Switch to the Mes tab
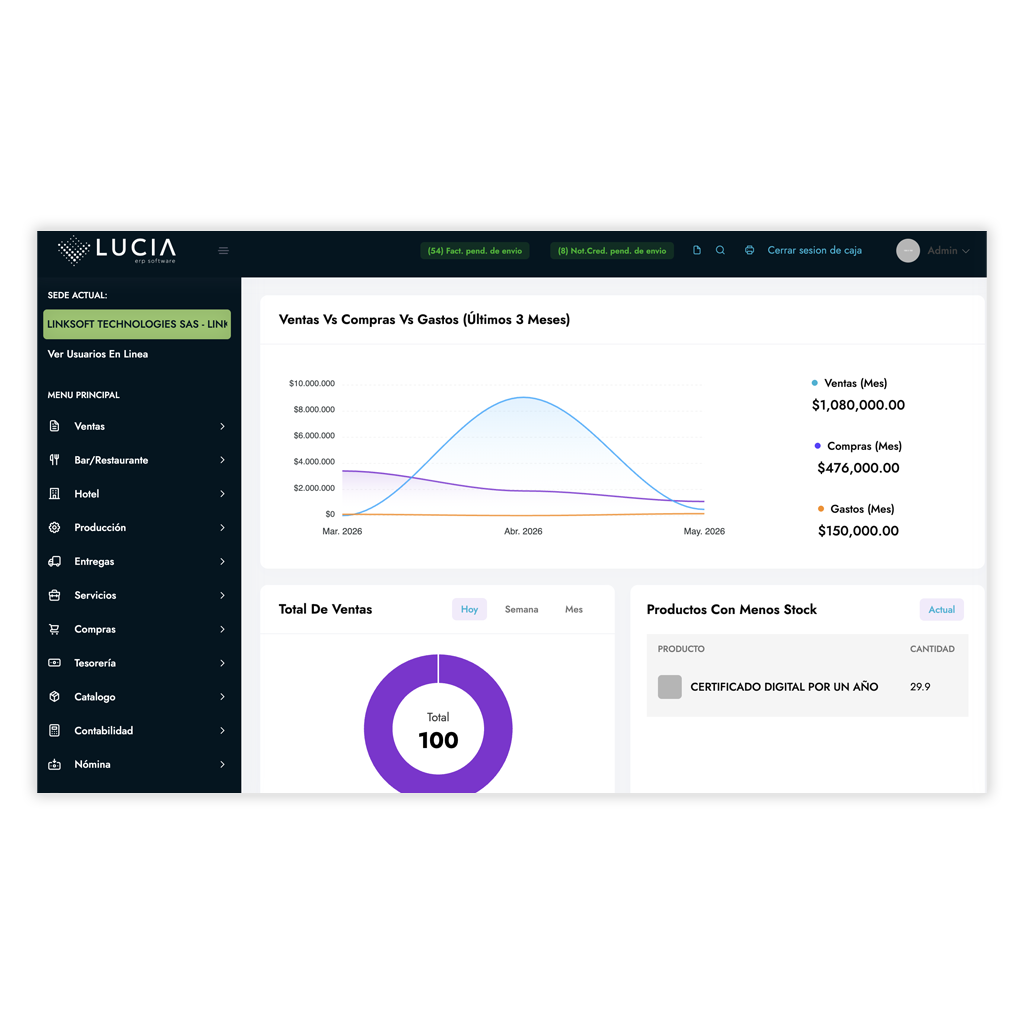 click(x=574, y=609)
